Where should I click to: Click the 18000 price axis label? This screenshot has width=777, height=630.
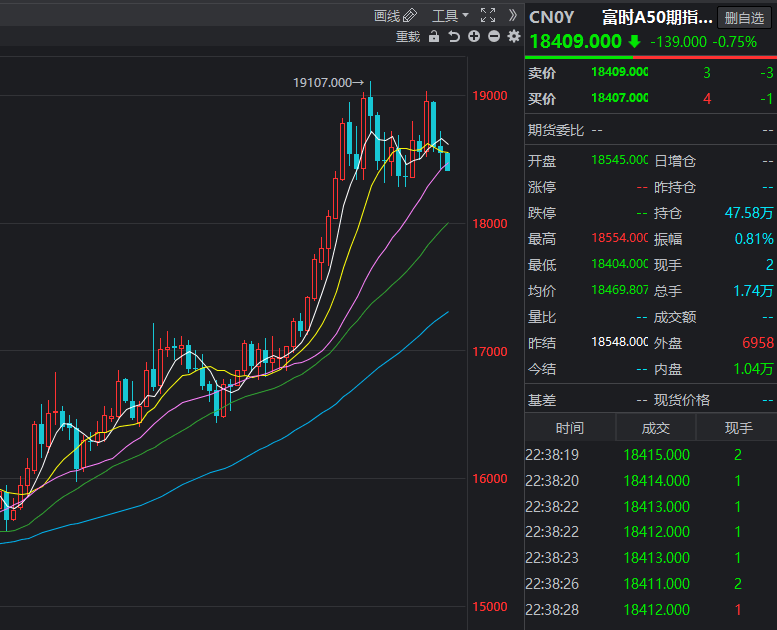[490, 224]
